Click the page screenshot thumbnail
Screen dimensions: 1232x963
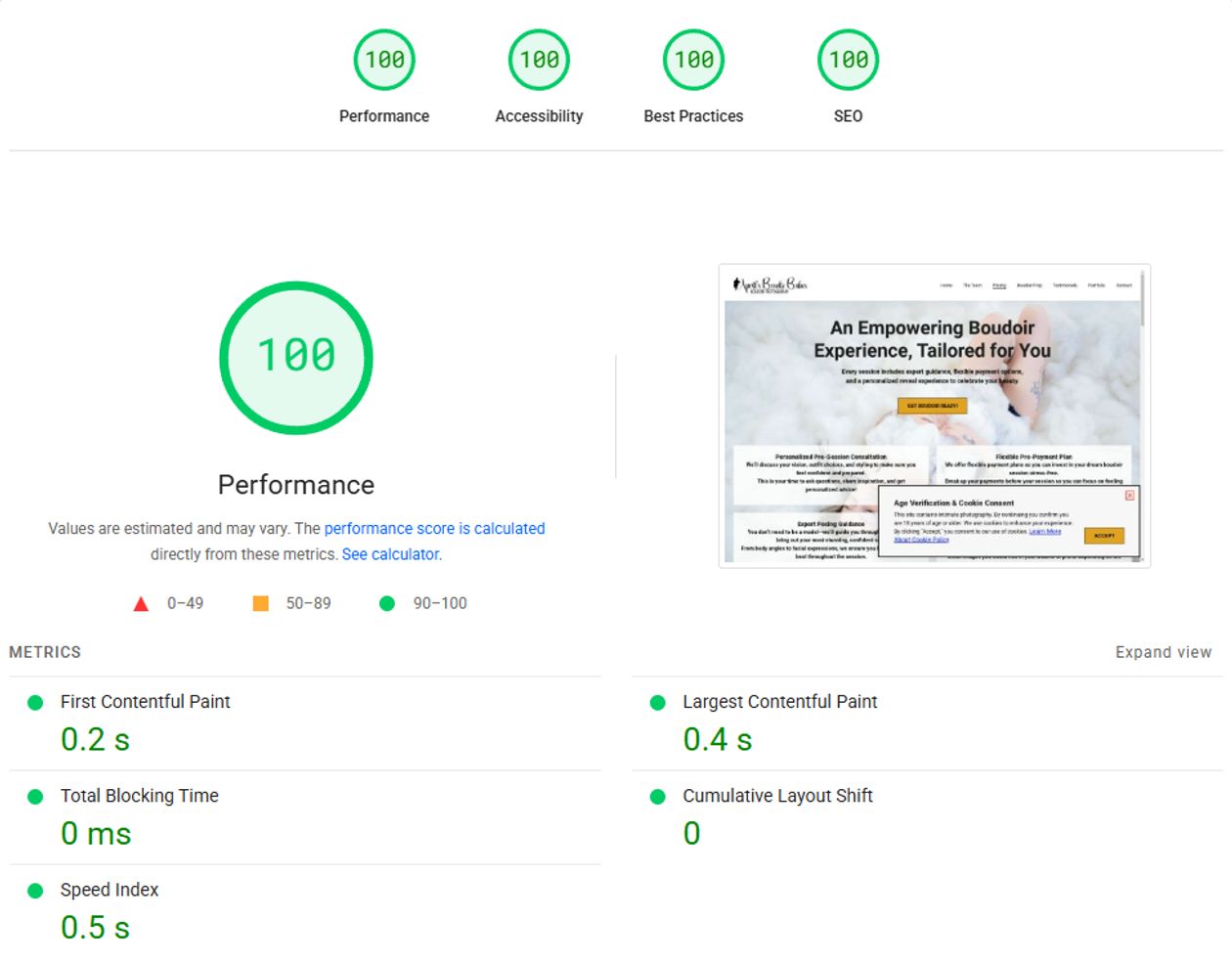(934, 416)
